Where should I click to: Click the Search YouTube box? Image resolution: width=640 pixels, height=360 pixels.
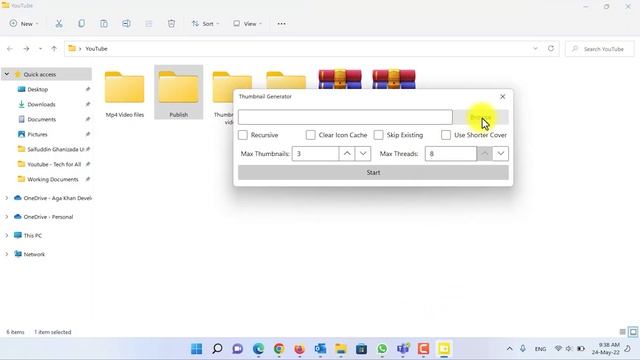click(600, 49)
